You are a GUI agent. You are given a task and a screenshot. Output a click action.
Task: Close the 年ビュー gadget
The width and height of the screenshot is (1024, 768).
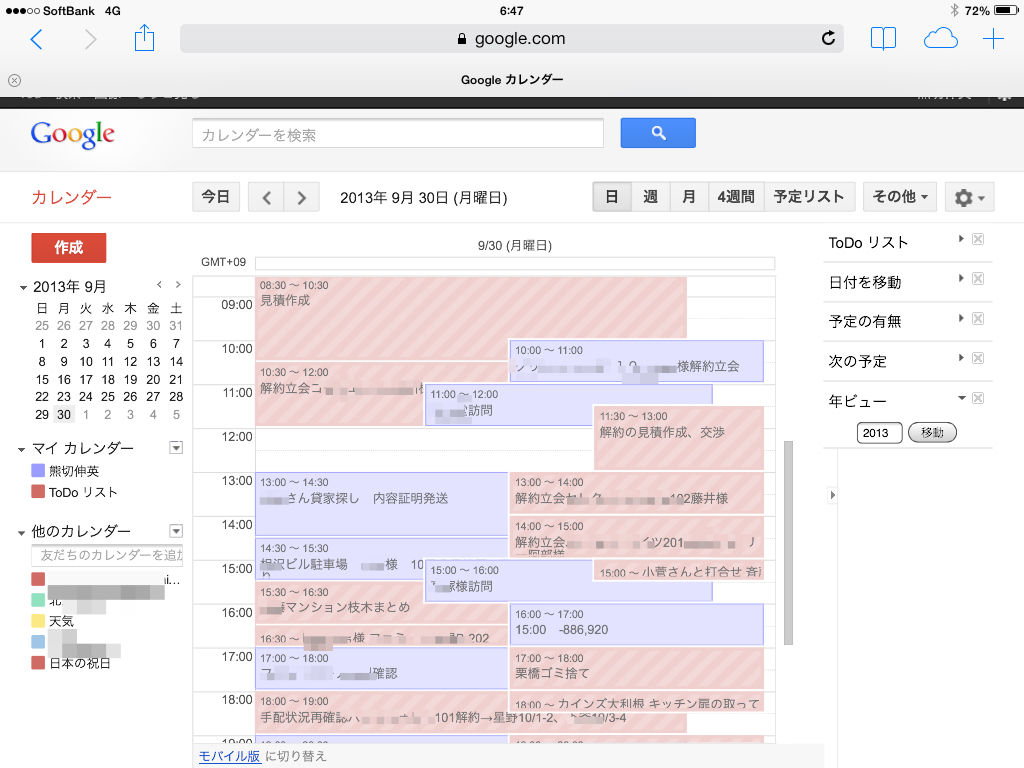coord(978,398)
